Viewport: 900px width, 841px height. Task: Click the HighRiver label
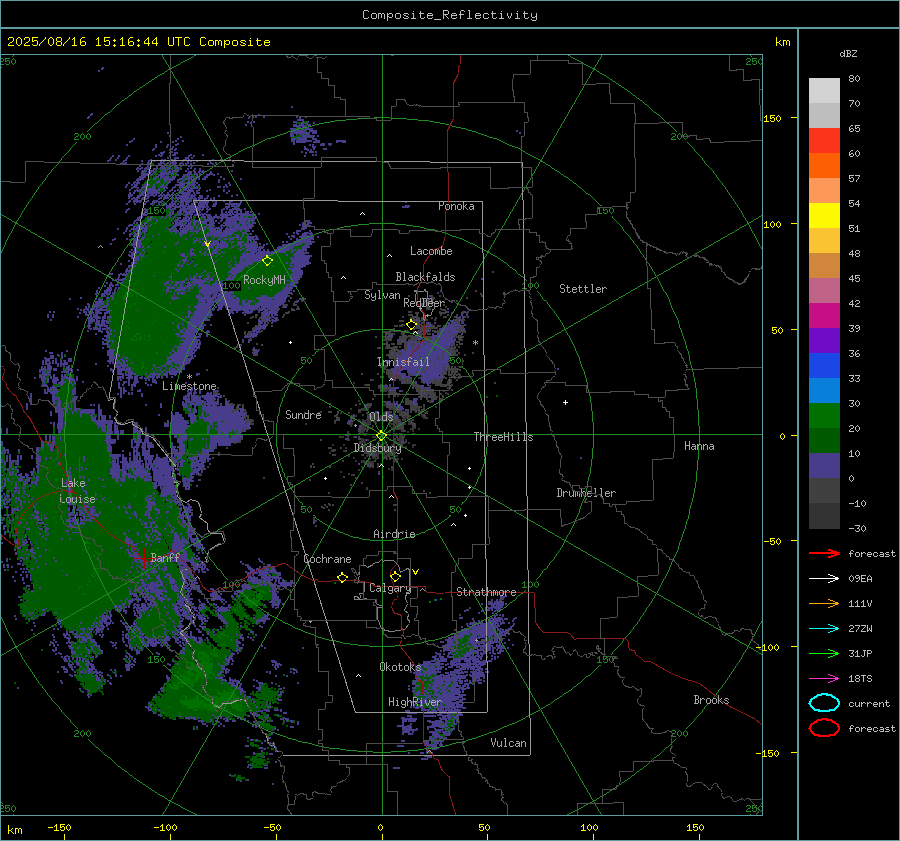[414, 702]
